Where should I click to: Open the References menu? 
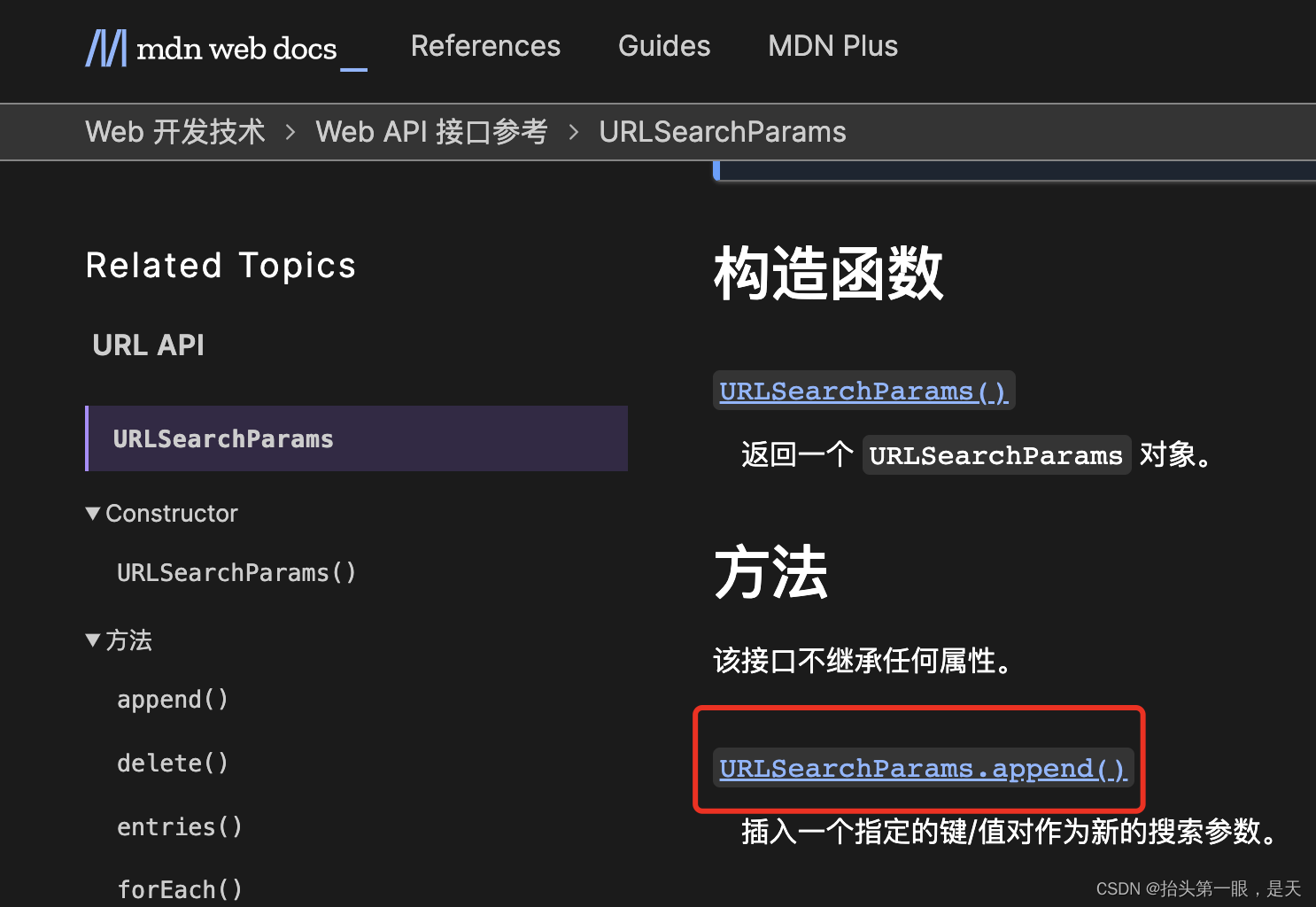[485, 46]
